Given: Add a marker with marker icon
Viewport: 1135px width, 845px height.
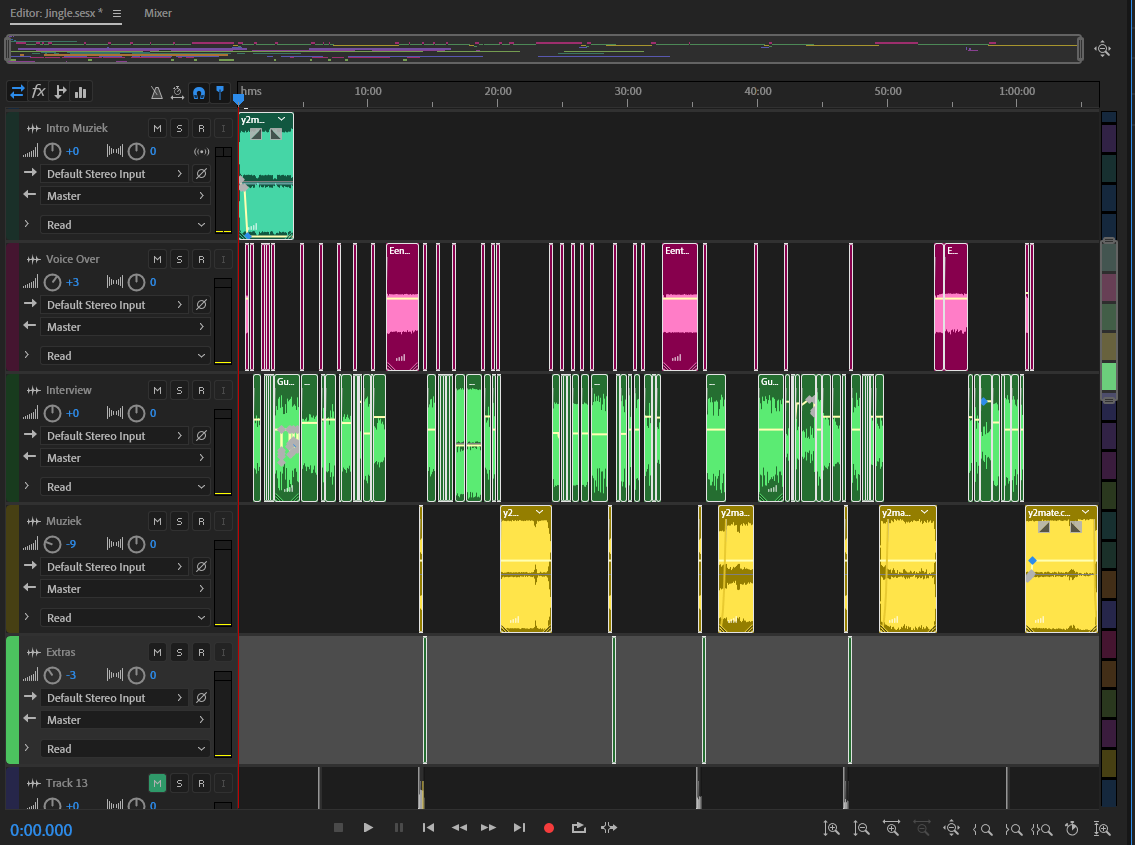Looking at the screenshot, I should (220, 92).
